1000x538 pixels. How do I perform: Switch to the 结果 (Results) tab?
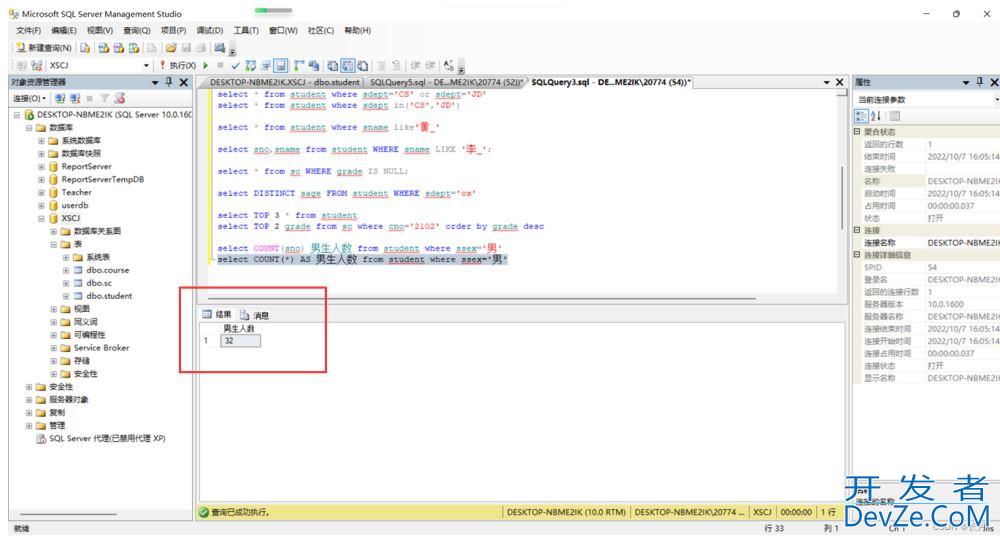point(217,314)
